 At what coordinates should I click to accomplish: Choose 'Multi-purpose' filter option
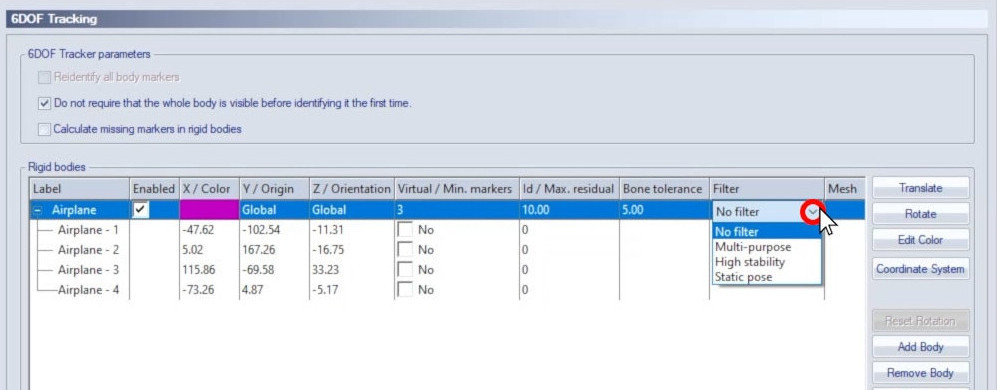pos(767,247)
